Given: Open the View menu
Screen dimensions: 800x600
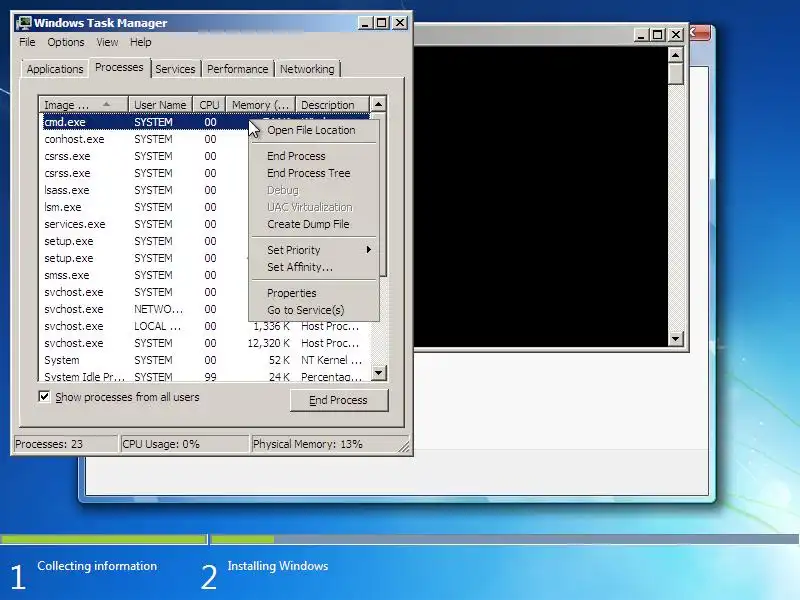Looking at the screenshot, I should coord(107,42).
